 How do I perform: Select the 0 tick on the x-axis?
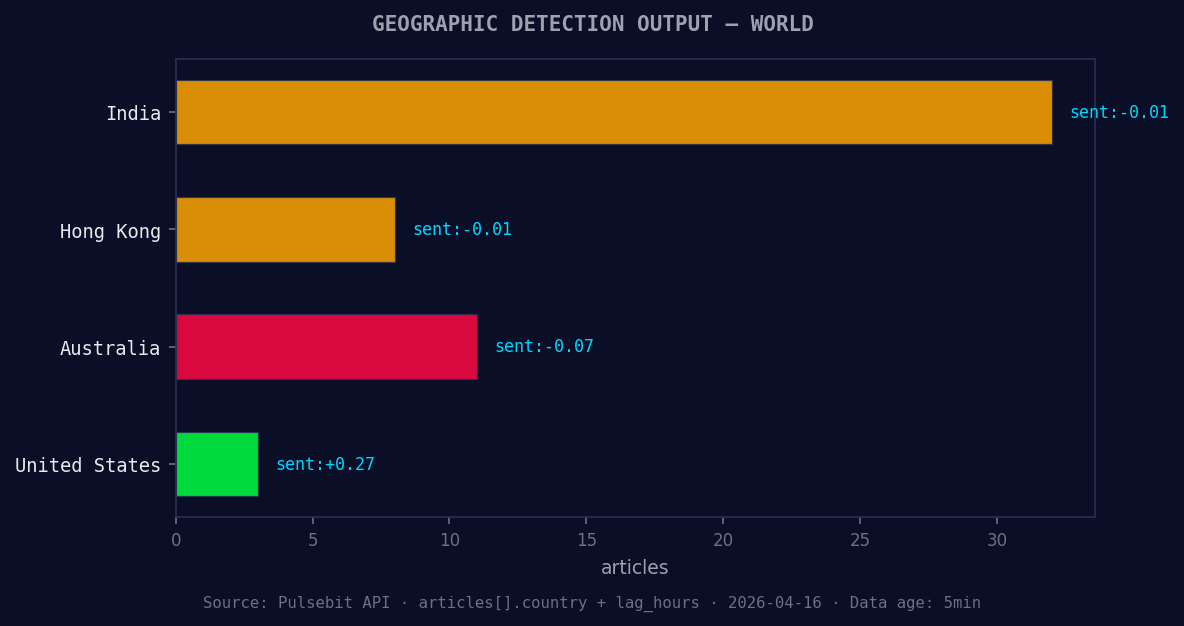[176, 539]
